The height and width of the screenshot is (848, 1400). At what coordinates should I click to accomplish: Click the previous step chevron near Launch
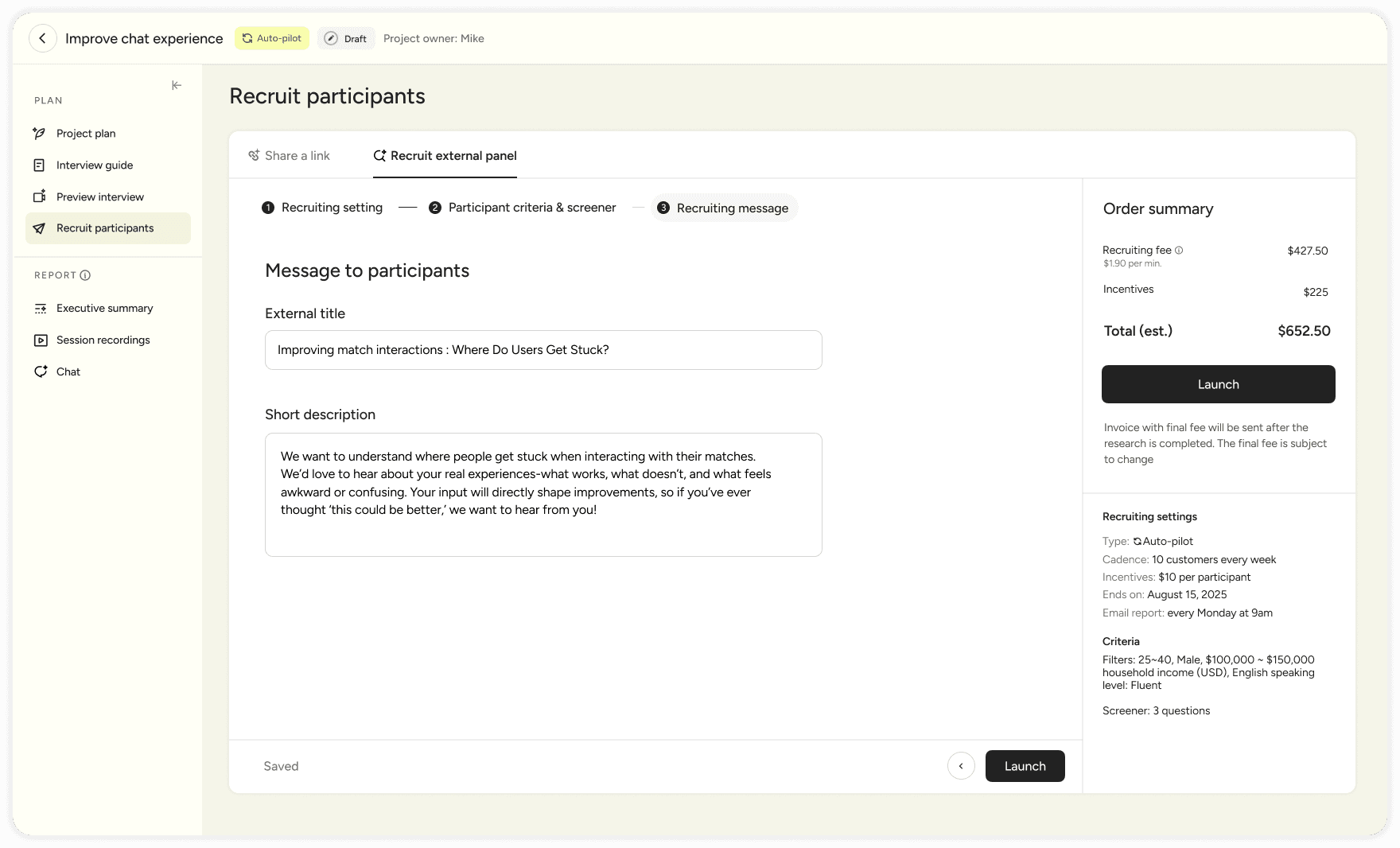(961, 765)
